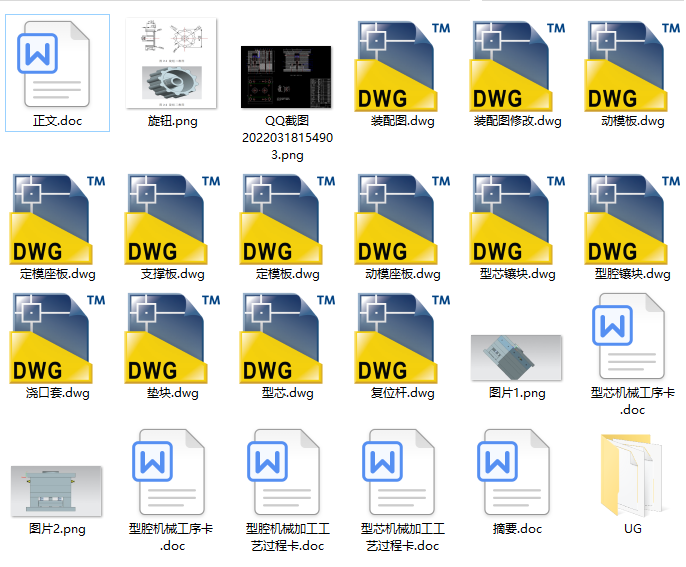686x567 pixels.
Task: Select the 装配图.dwg file icon
Action: [402, 66]
